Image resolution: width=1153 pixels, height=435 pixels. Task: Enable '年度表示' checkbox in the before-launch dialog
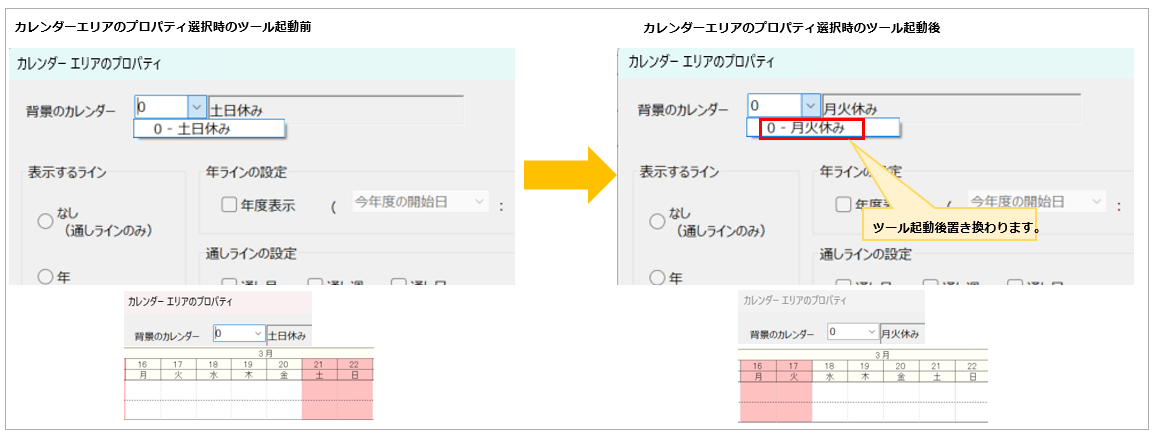(x=229, y=204)
